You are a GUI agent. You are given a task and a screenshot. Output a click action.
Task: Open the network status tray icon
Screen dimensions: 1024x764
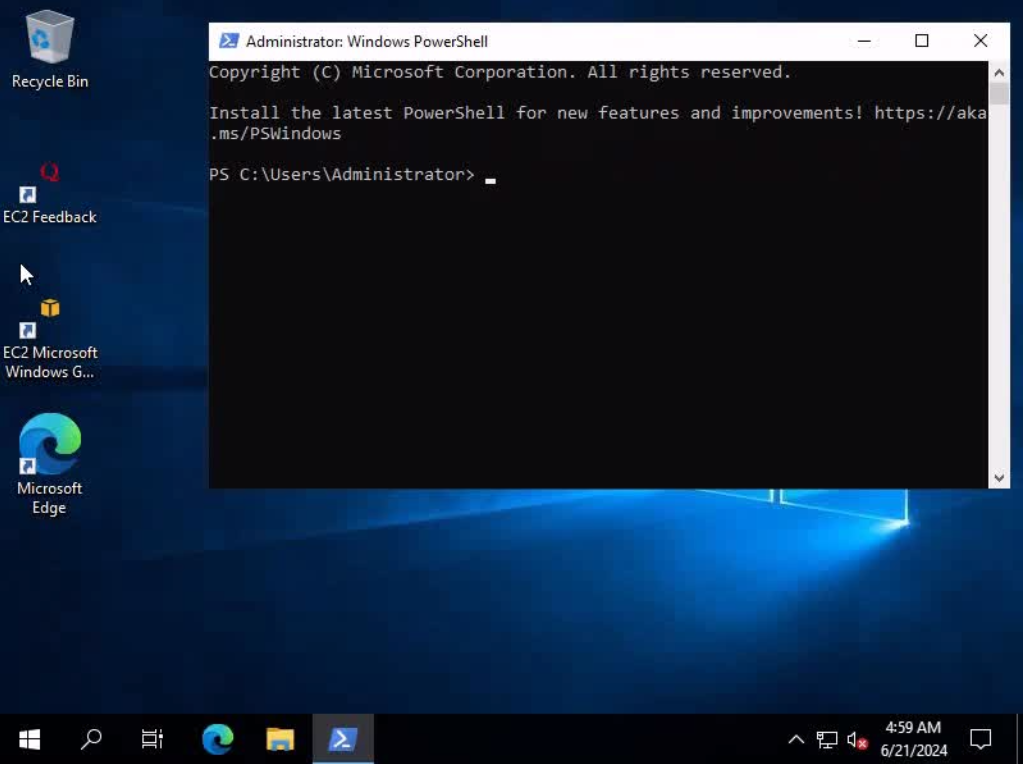(827, 740)
